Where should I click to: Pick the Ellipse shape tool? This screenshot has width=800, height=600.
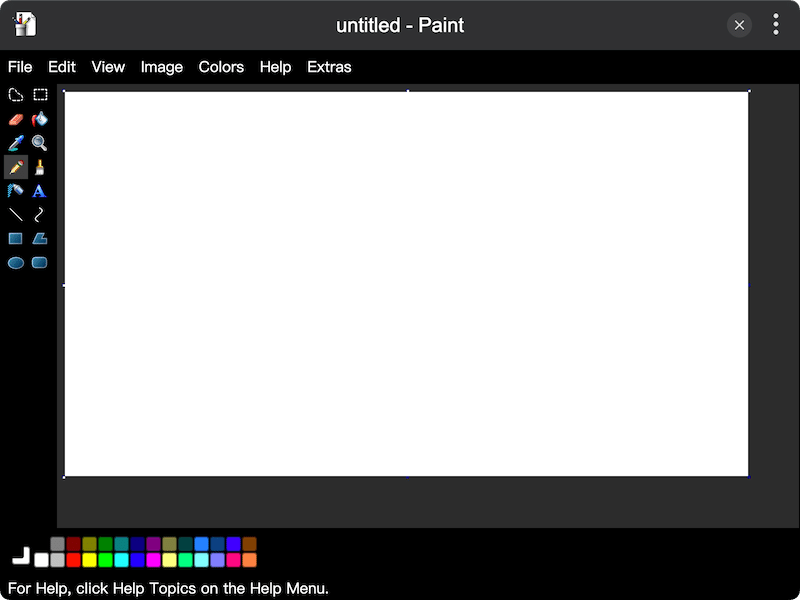[x=16, y=263]
